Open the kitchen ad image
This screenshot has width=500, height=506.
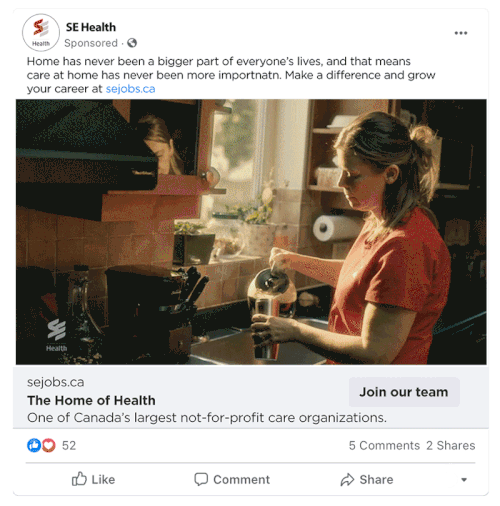click(251, 232)
